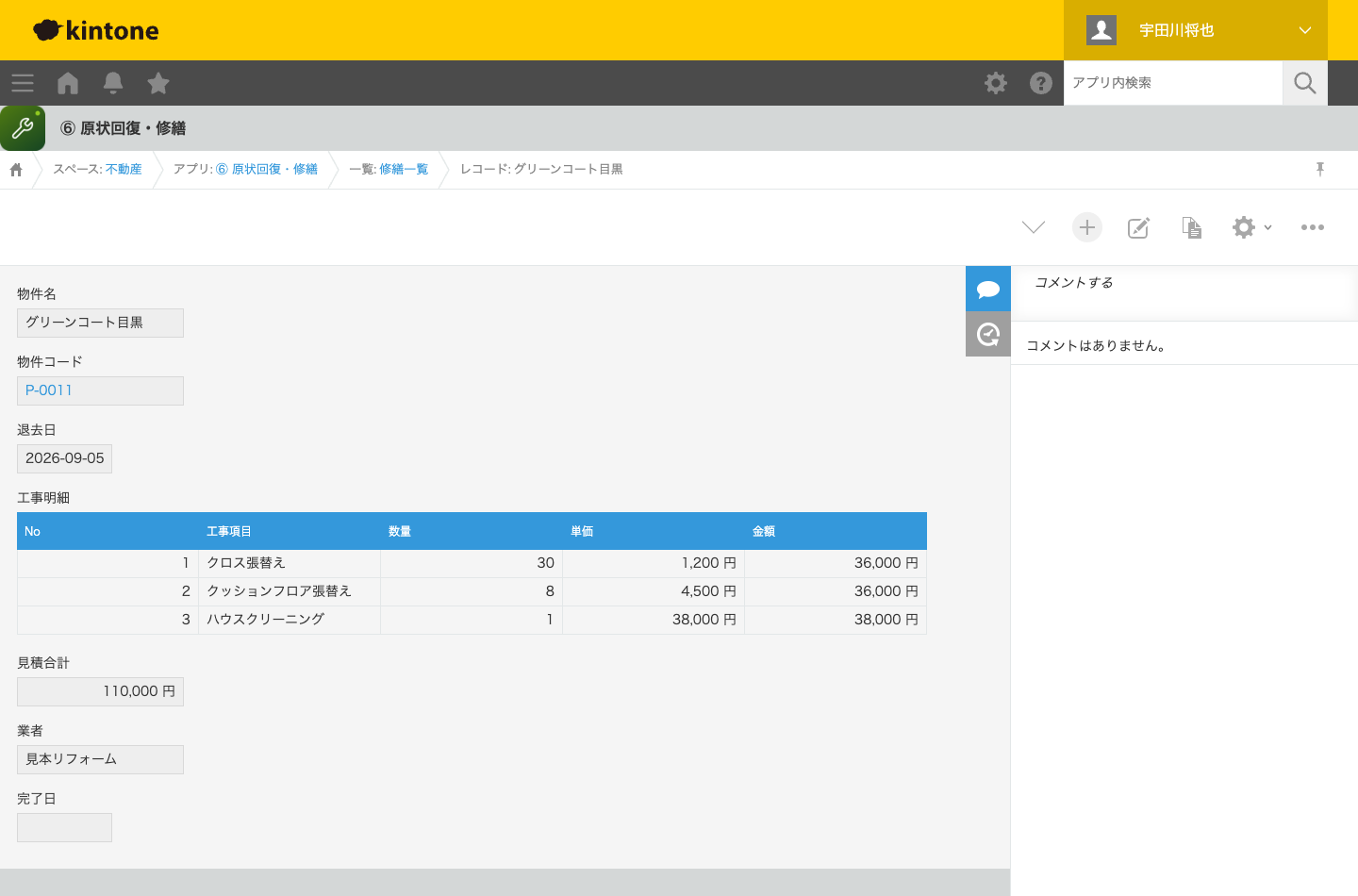
Task: Select the ハウスクリーニング row item
Action: [x=290, y=620]
